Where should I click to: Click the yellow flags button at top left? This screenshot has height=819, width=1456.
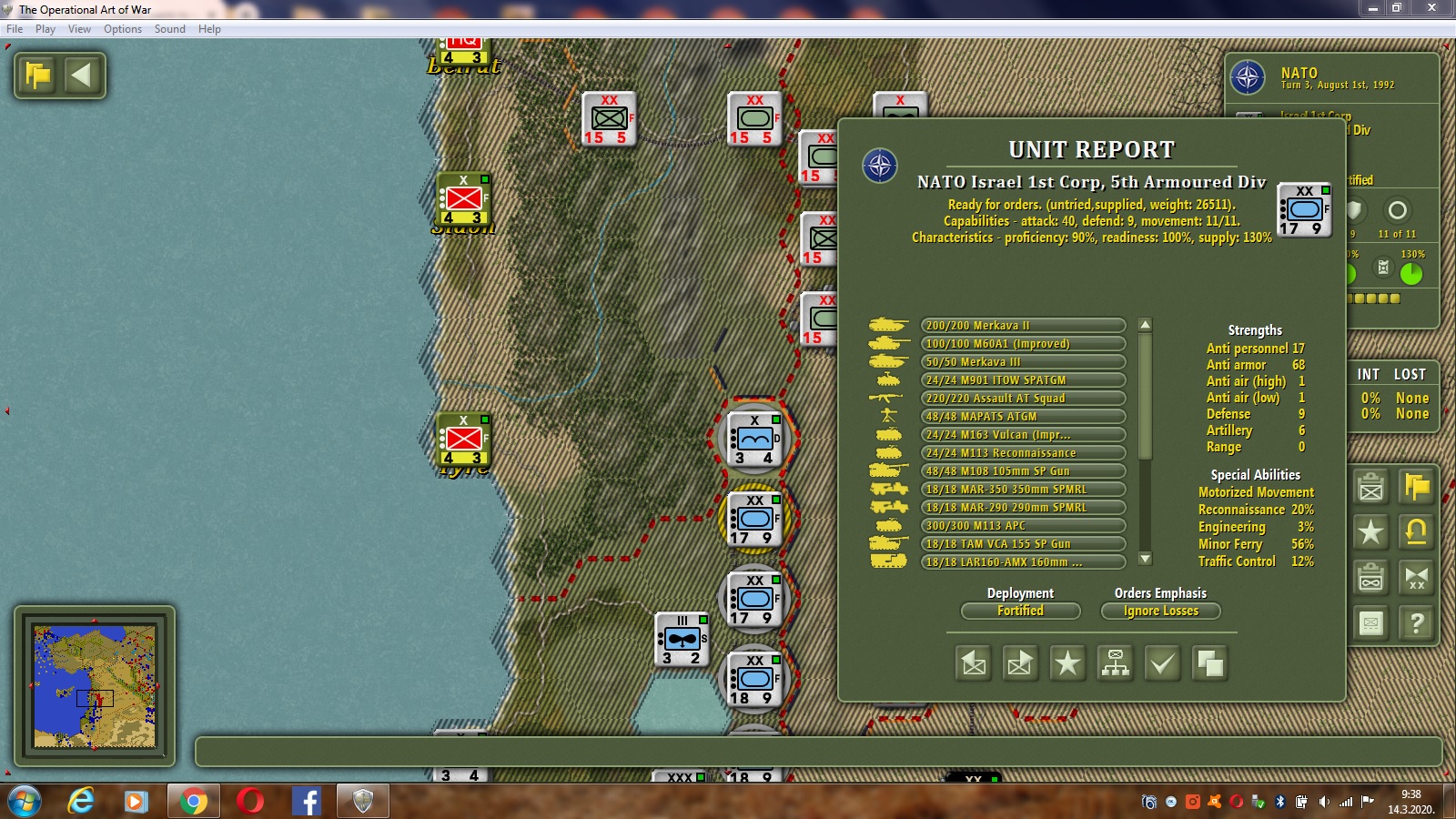tap(38, 75)
